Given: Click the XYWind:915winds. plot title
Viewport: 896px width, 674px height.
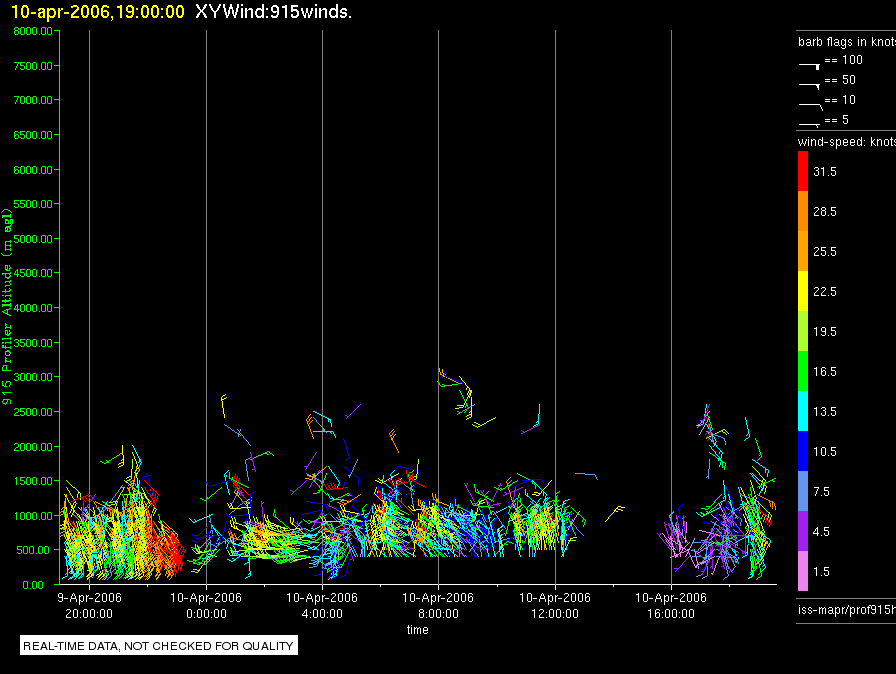Looking at the screenshot, I should coord(273,12).
